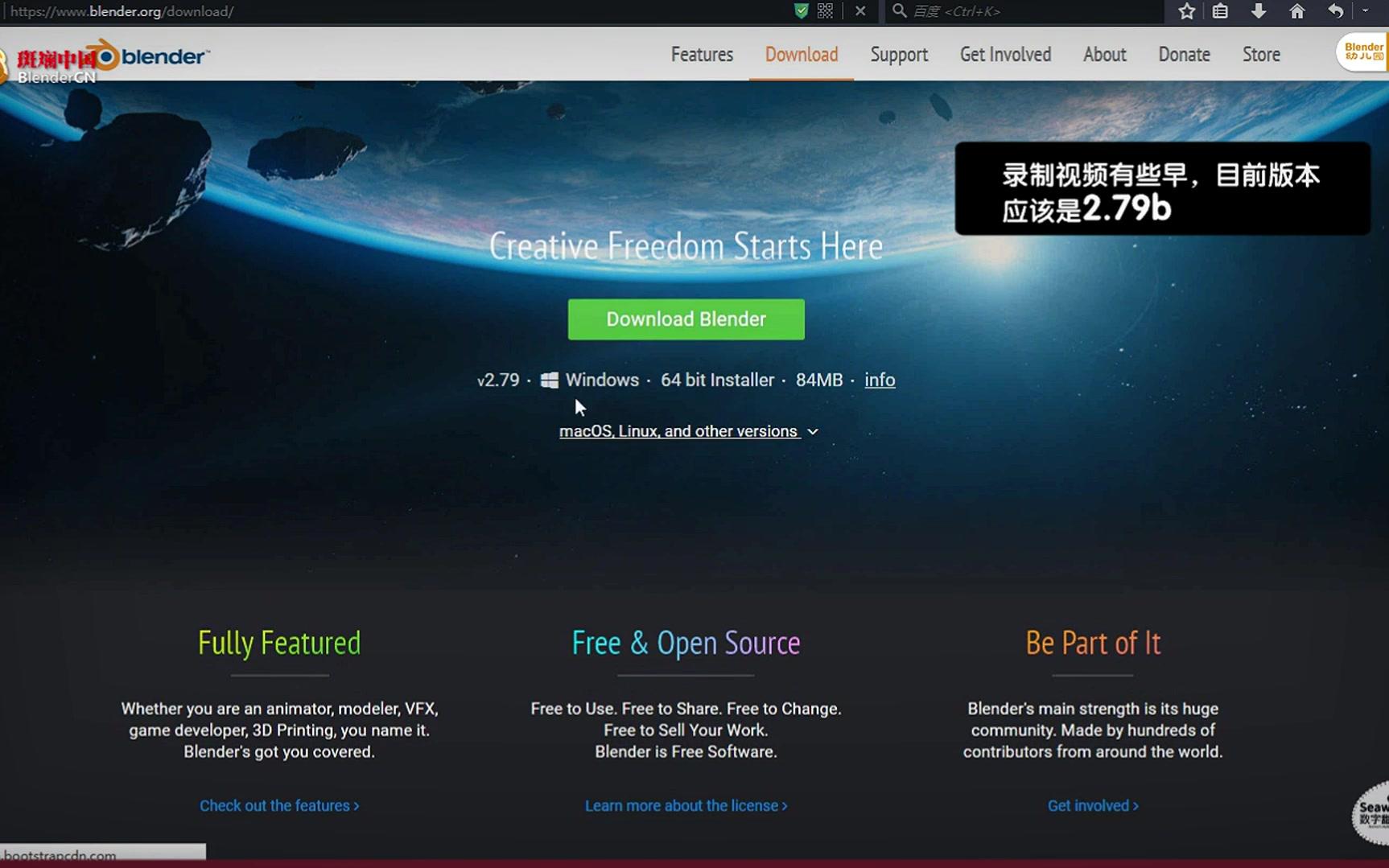
Task: Click the 84MB file size text
Action: tap(819, 380)
